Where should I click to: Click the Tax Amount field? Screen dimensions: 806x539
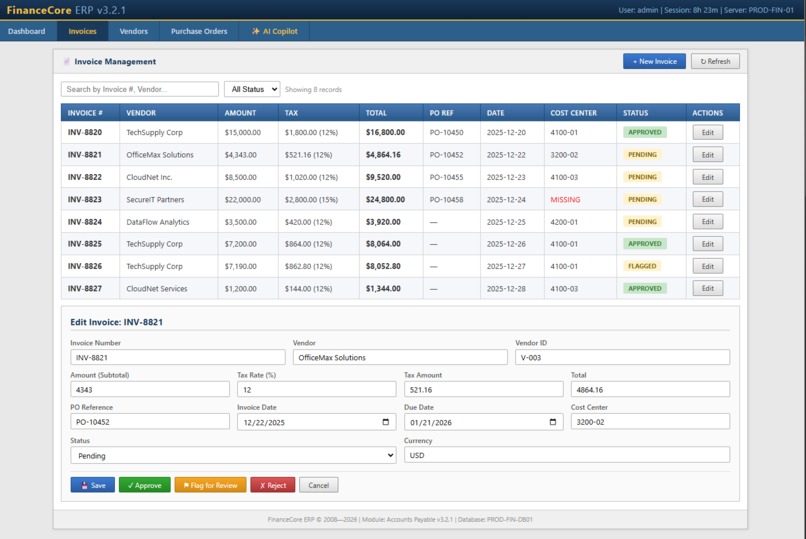[484, 389]
